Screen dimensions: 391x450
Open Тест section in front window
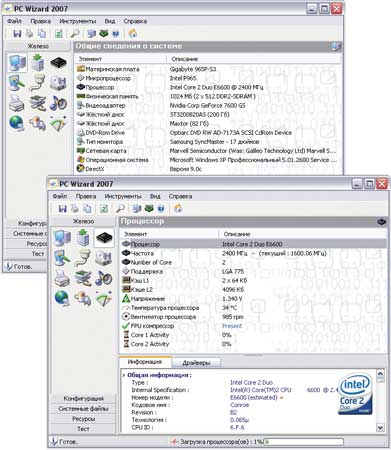click(x=83, y=429)
